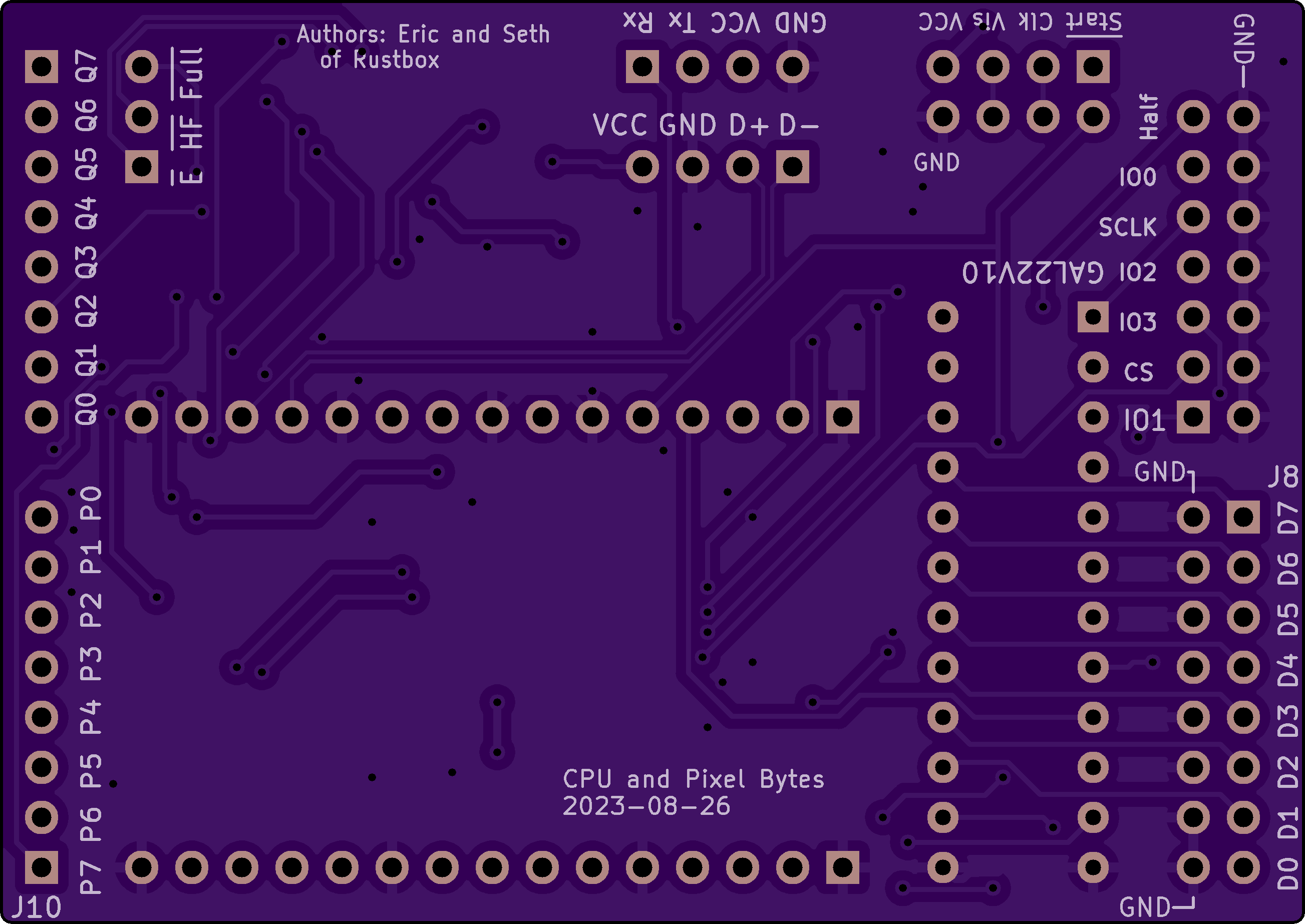Click the 'of Rustbox' text line

(x=380, y=60)
